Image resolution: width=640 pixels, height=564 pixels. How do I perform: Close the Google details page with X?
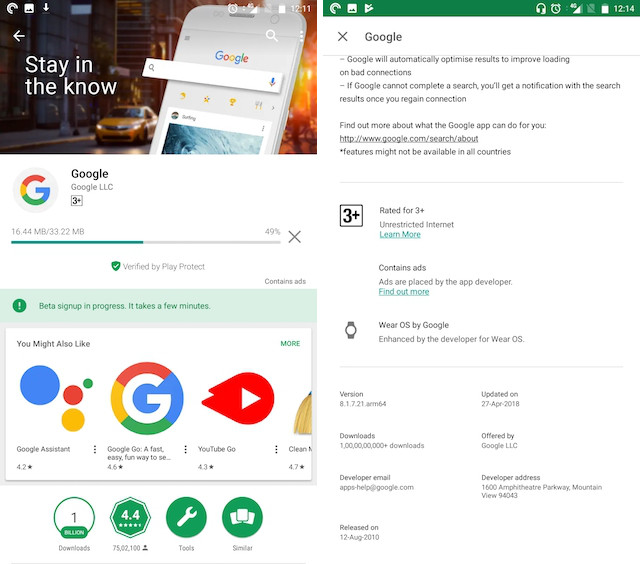343,37
